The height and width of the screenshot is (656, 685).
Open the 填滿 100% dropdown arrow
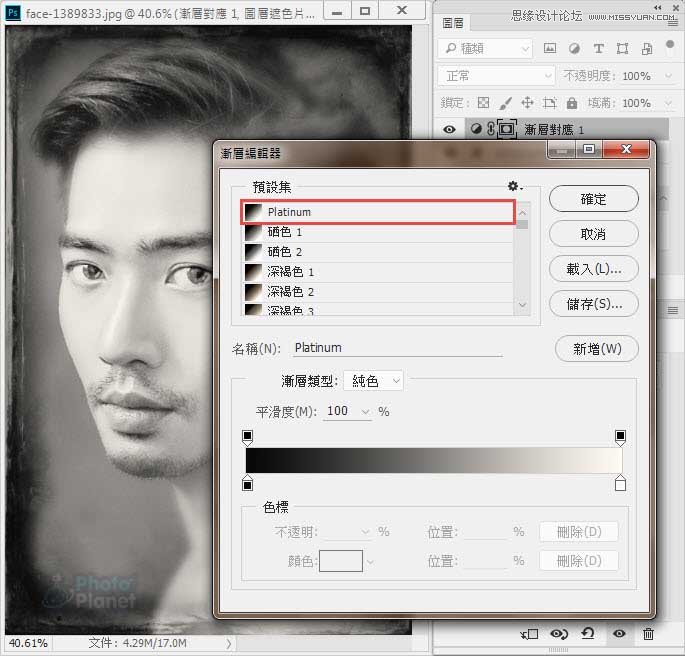tap(668, 103)
